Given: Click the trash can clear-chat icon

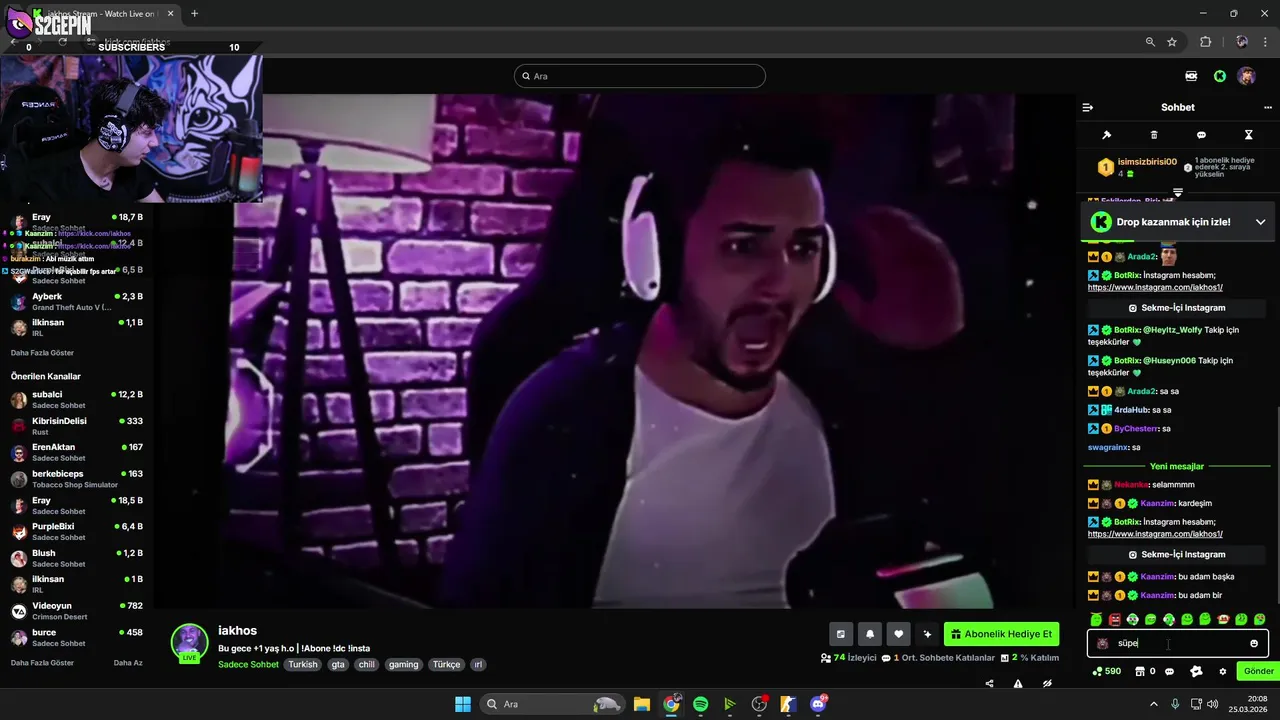Looking at the screenshot, I should coord(1154,135).
